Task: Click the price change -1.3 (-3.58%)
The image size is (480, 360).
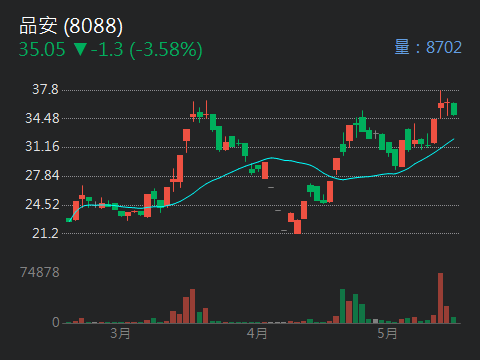Action: coord(147,50)
